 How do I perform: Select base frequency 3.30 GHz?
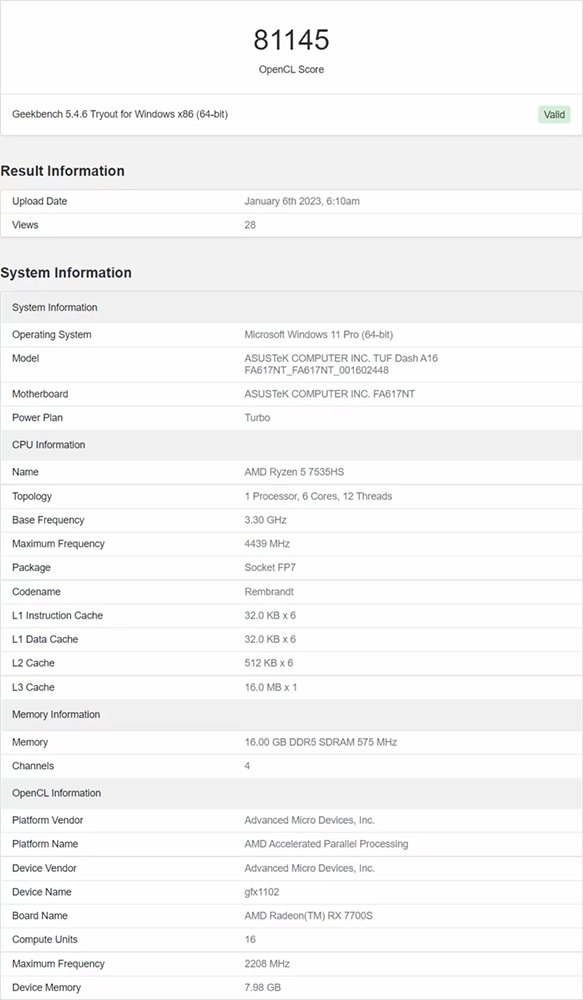point(265,520)
